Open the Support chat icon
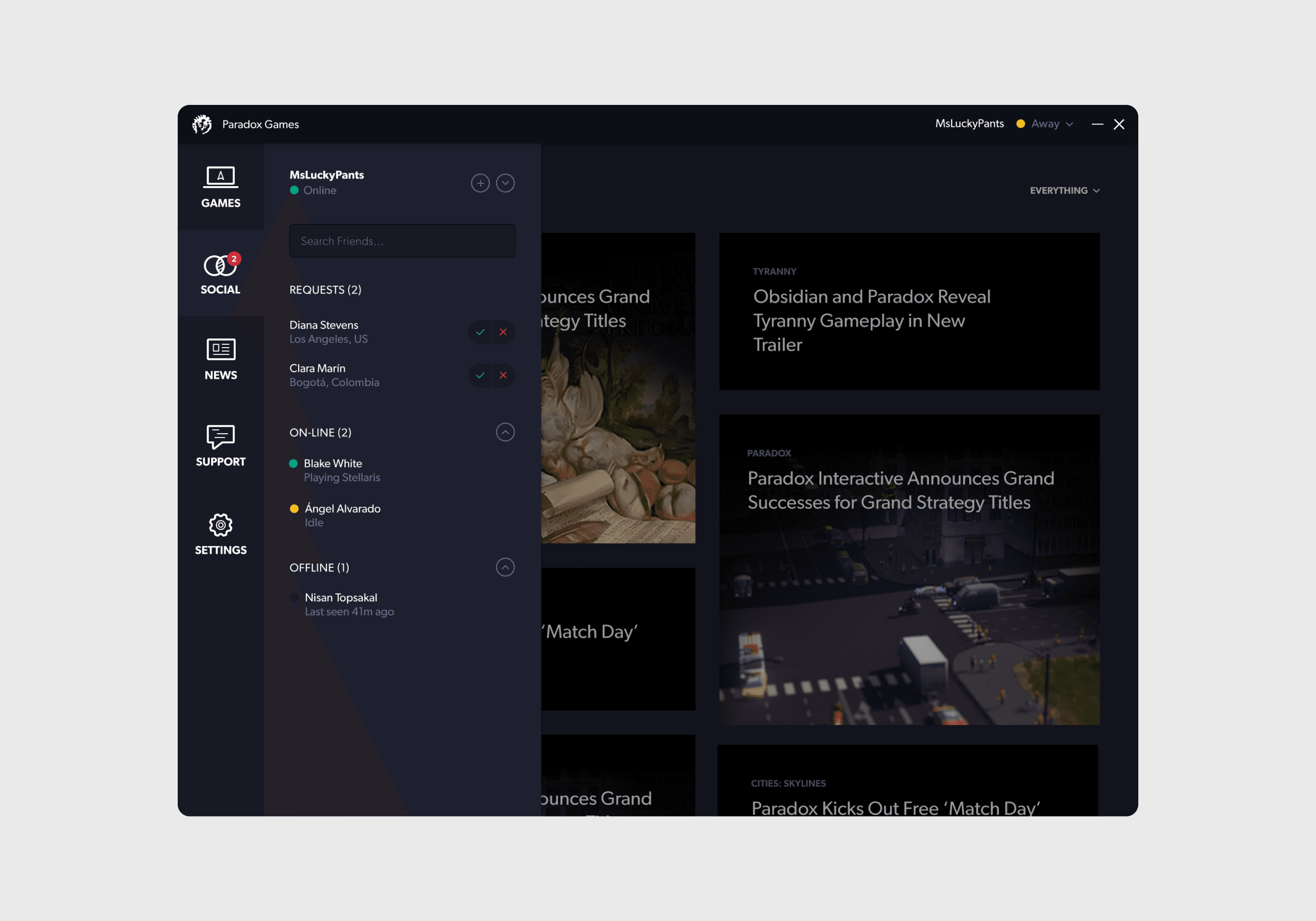Image resolution: width=1316 pixels, height=921 pixels. point(221,436)
